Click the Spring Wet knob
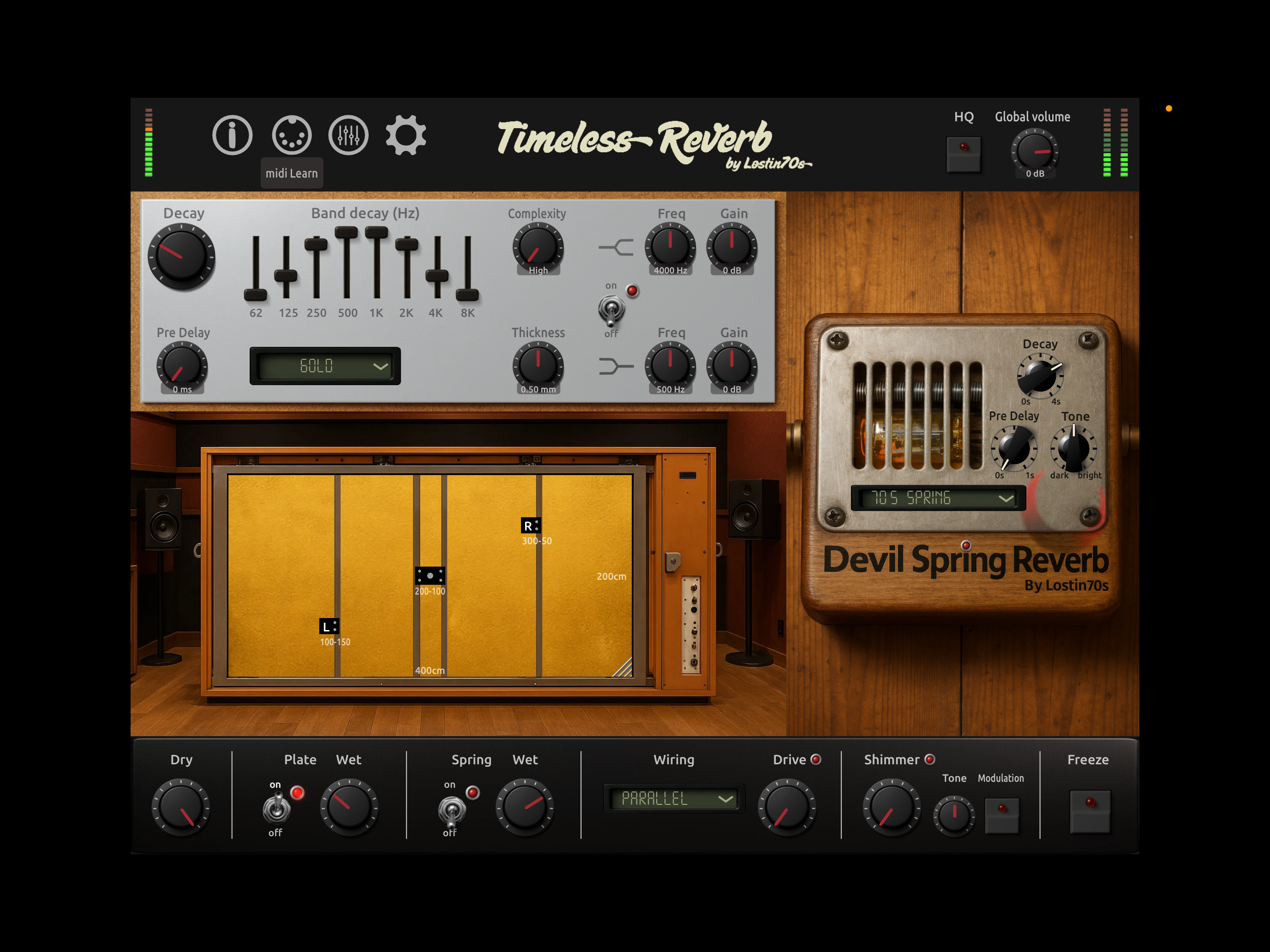Screen dimensions: 1270x952 (x=525, y=807)
